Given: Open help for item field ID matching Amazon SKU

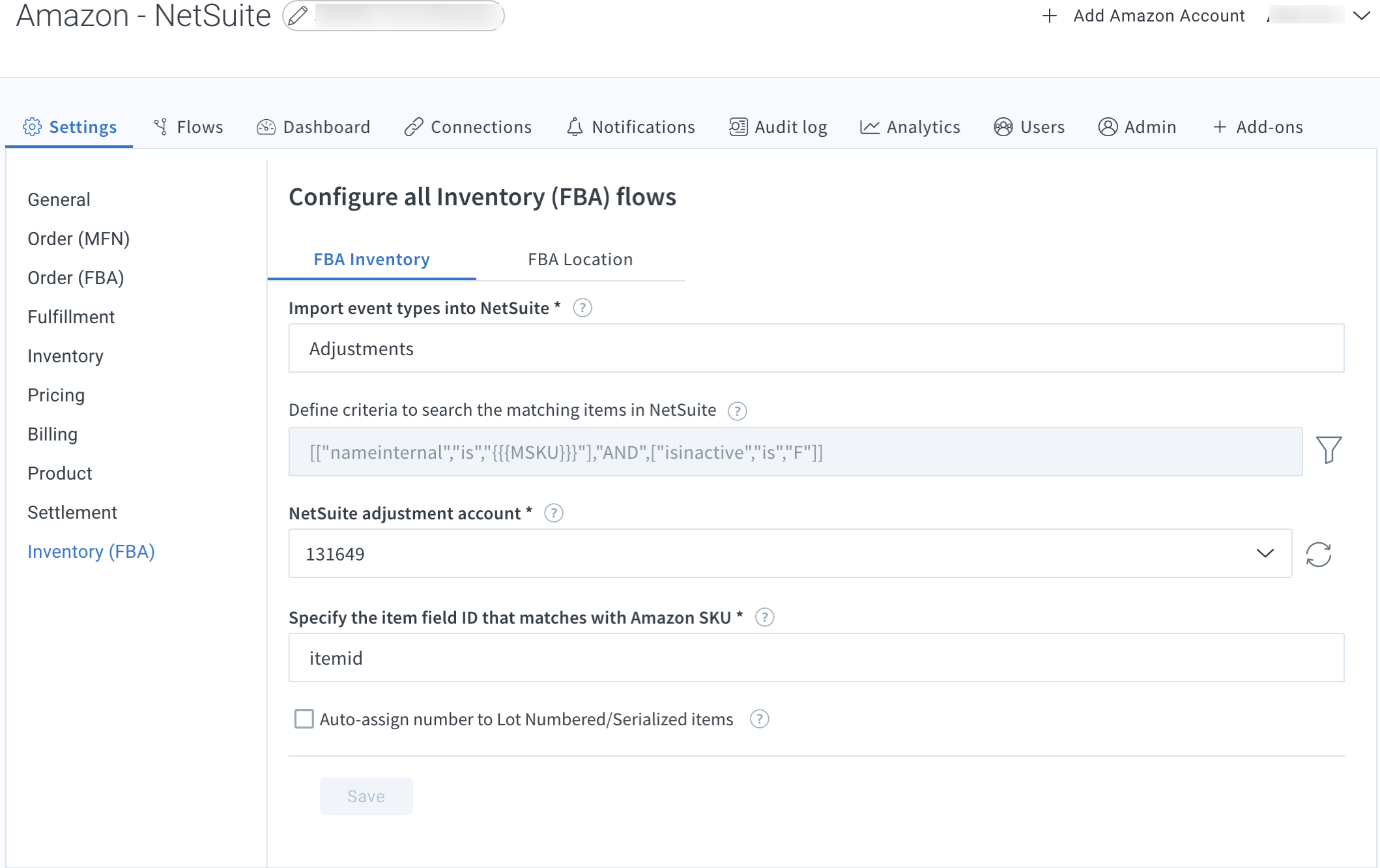Looking at the screenshot, I should pyautogui.click(x=764, y=617).
